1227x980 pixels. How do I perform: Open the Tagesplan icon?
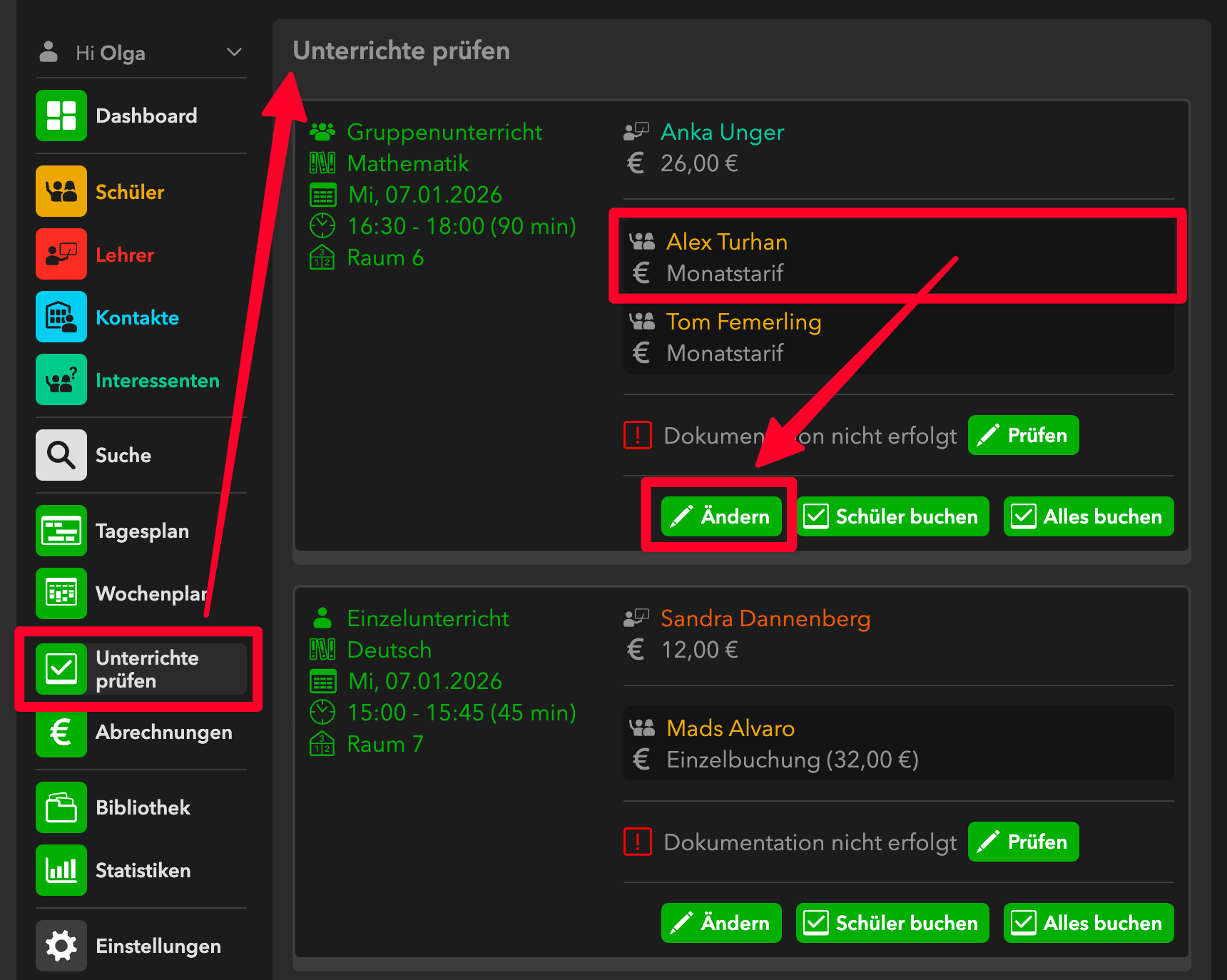(x=61, y=531)
